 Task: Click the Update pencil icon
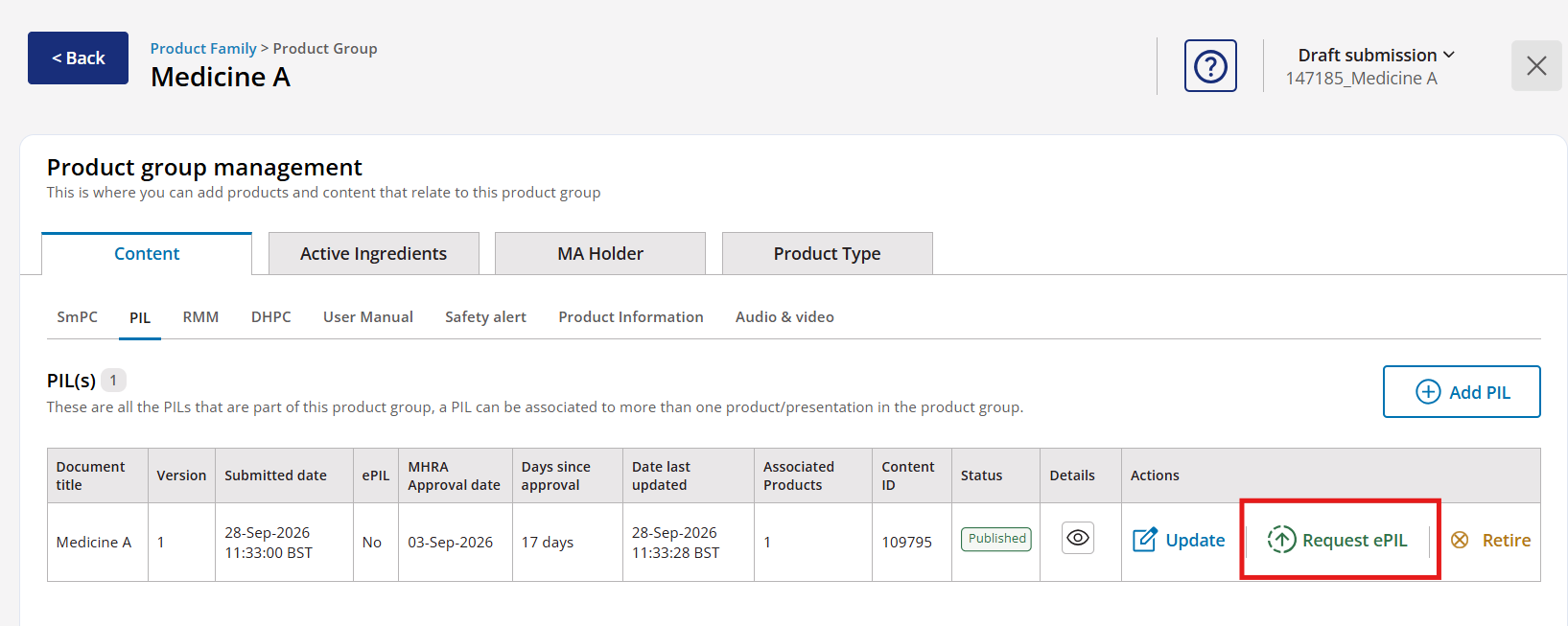[x=1144, y=540]
